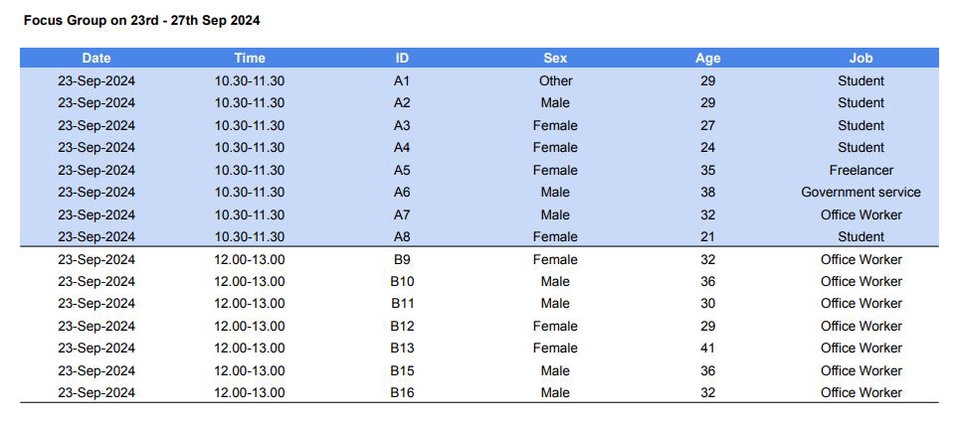The height and width of the screenshot is (421, 960).
Task: Select the age 24 cell for A4
Action: (x=708, y=147)
